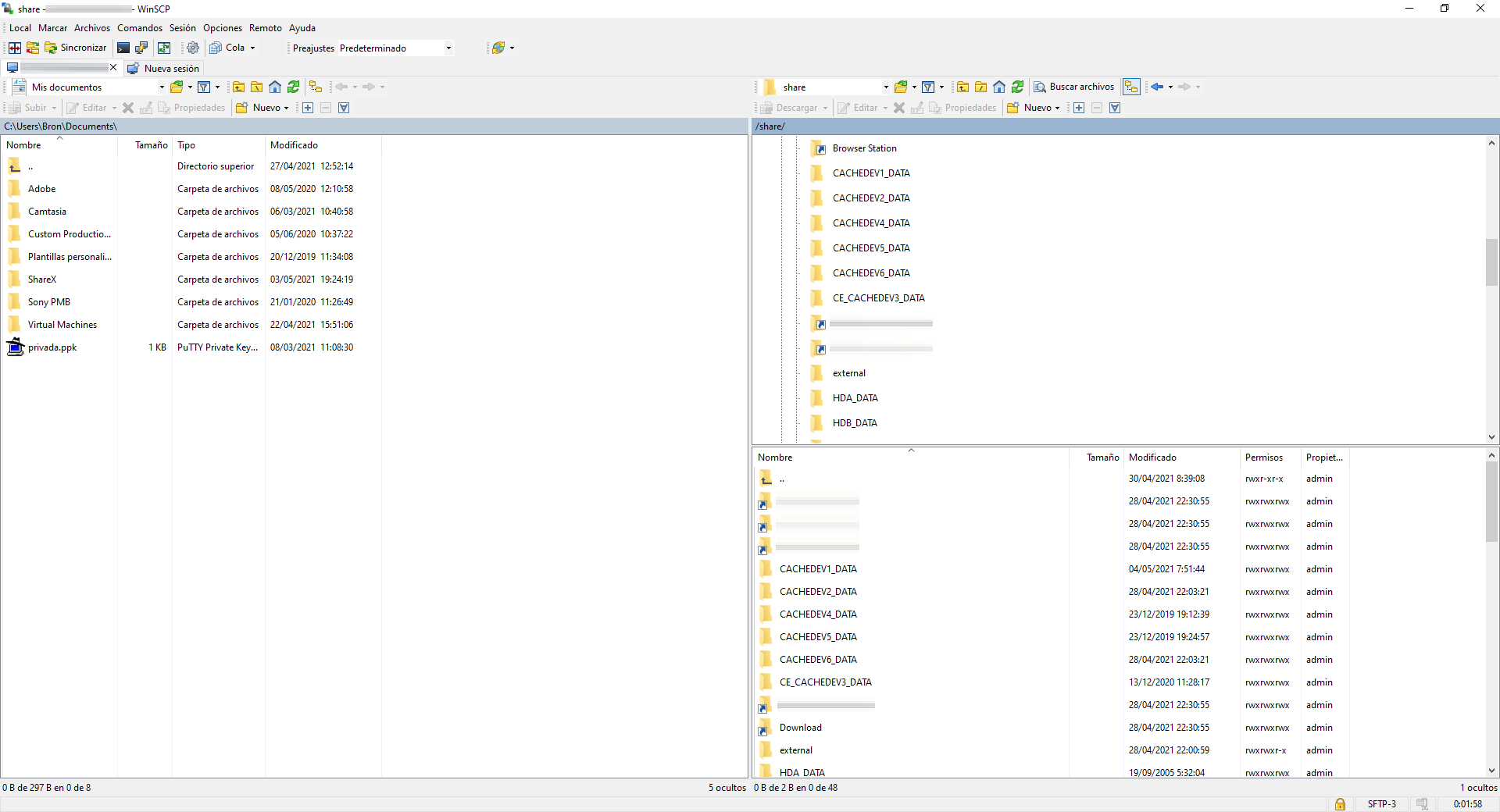The image size is (1500, 812).
Task: Go to root directory in remote panel
Action: (980, 87)
